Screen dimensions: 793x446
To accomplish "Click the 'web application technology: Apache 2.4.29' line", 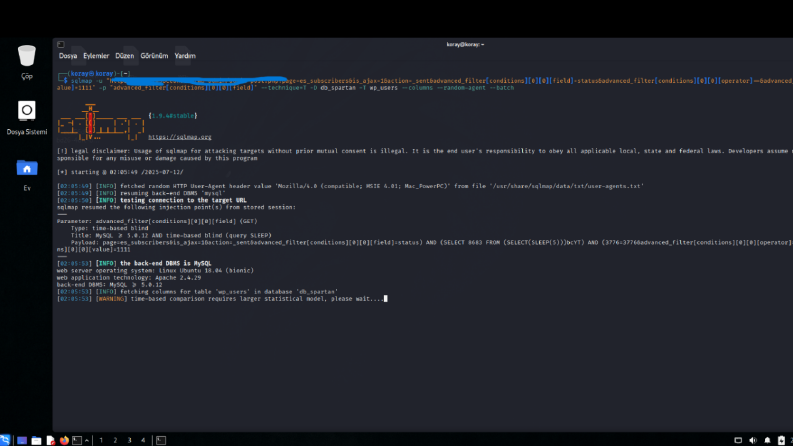I will 129,278.
